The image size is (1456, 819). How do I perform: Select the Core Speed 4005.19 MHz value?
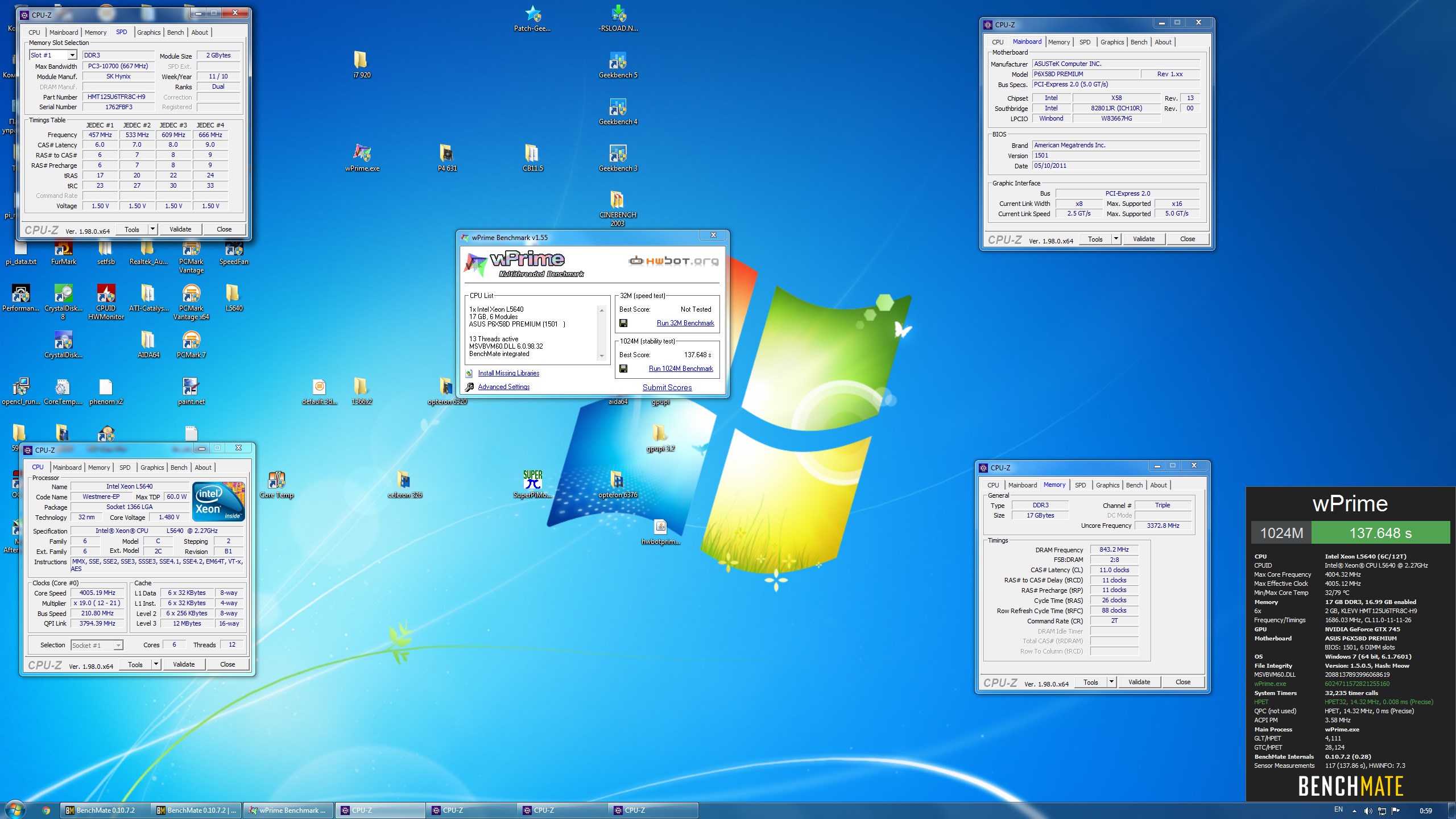pos(97,593)
